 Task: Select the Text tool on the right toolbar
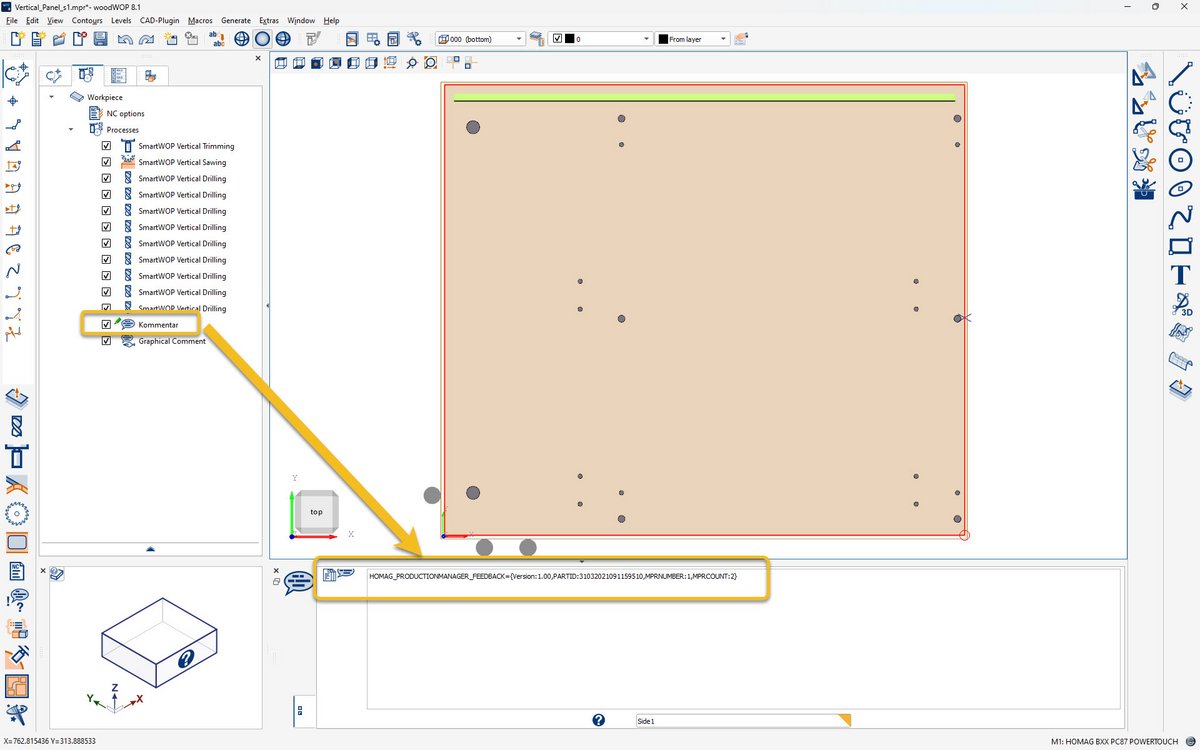1180,274
